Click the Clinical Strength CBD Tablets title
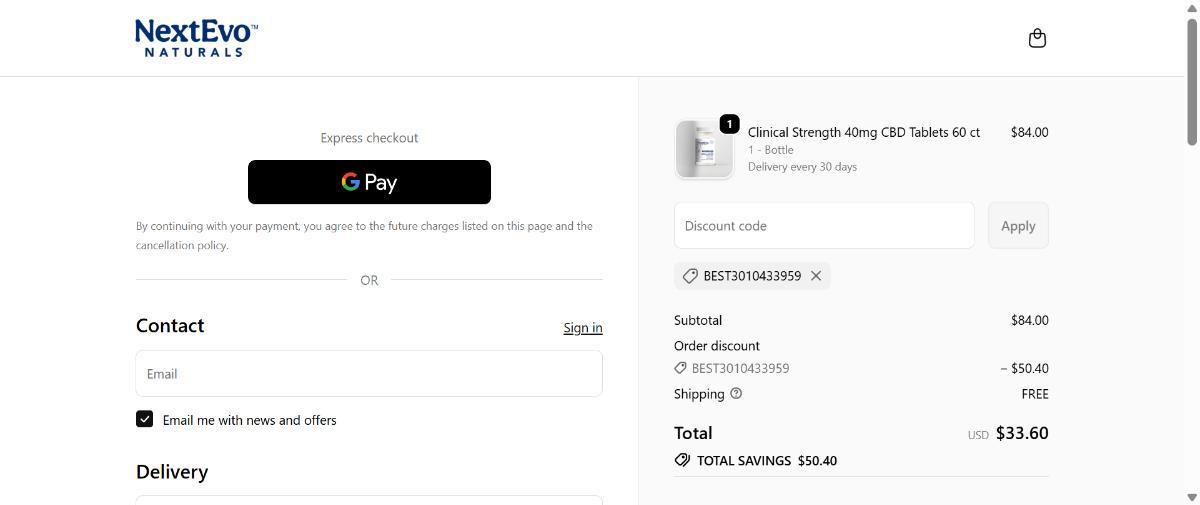Screen dimensions: 1200x505 point(863,132)
